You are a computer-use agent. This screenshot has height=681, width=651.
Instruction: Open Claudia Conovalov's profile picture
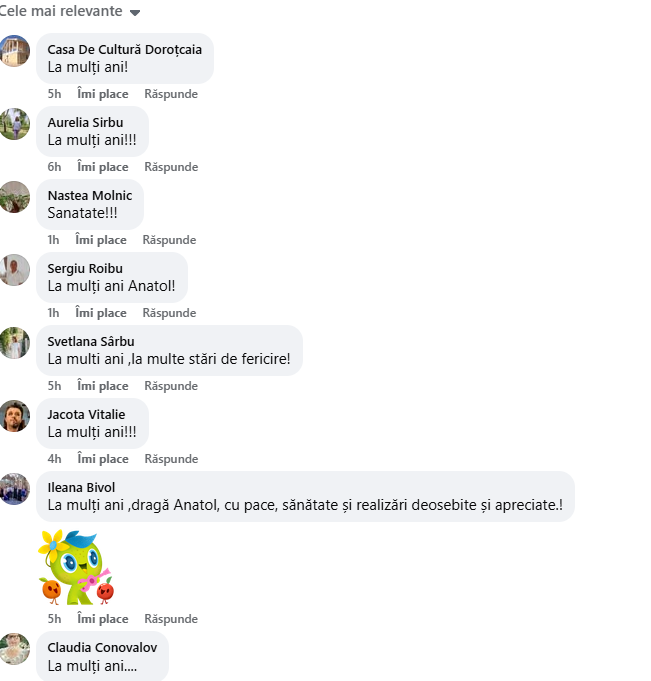point(14,649)
